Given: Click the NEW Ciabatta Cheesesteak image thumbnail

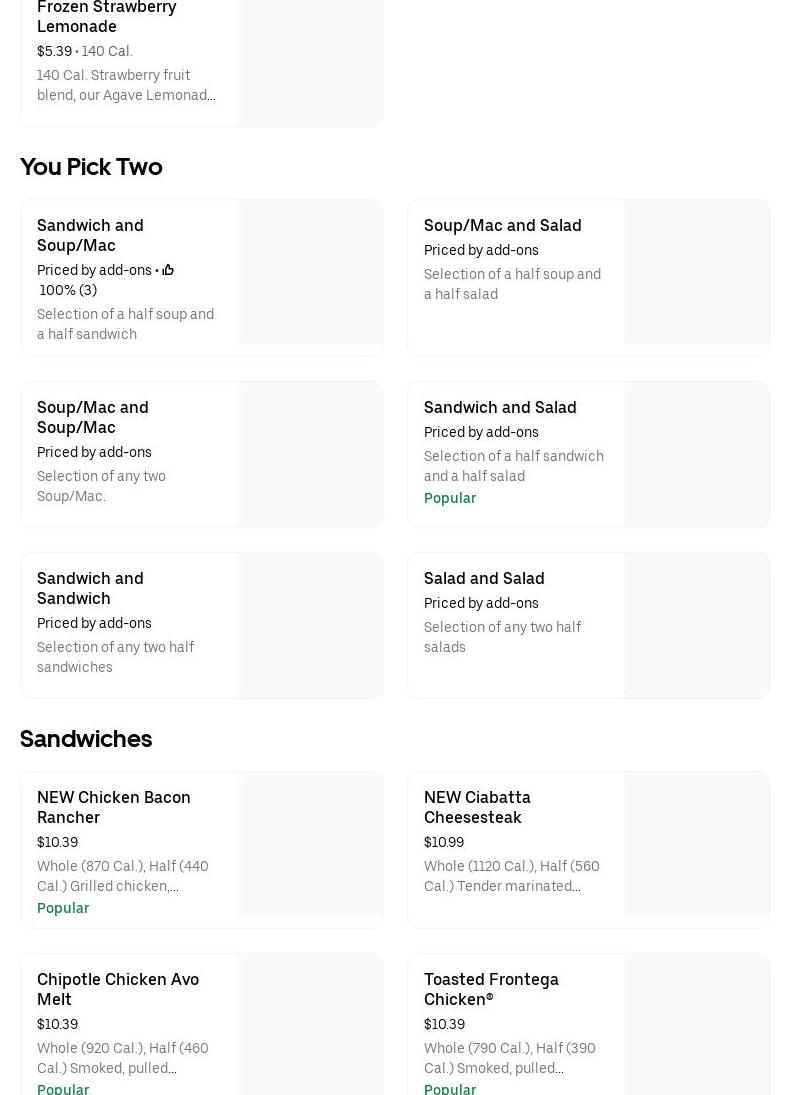Looking at the screenshot, I should click(x=696, y=844).
